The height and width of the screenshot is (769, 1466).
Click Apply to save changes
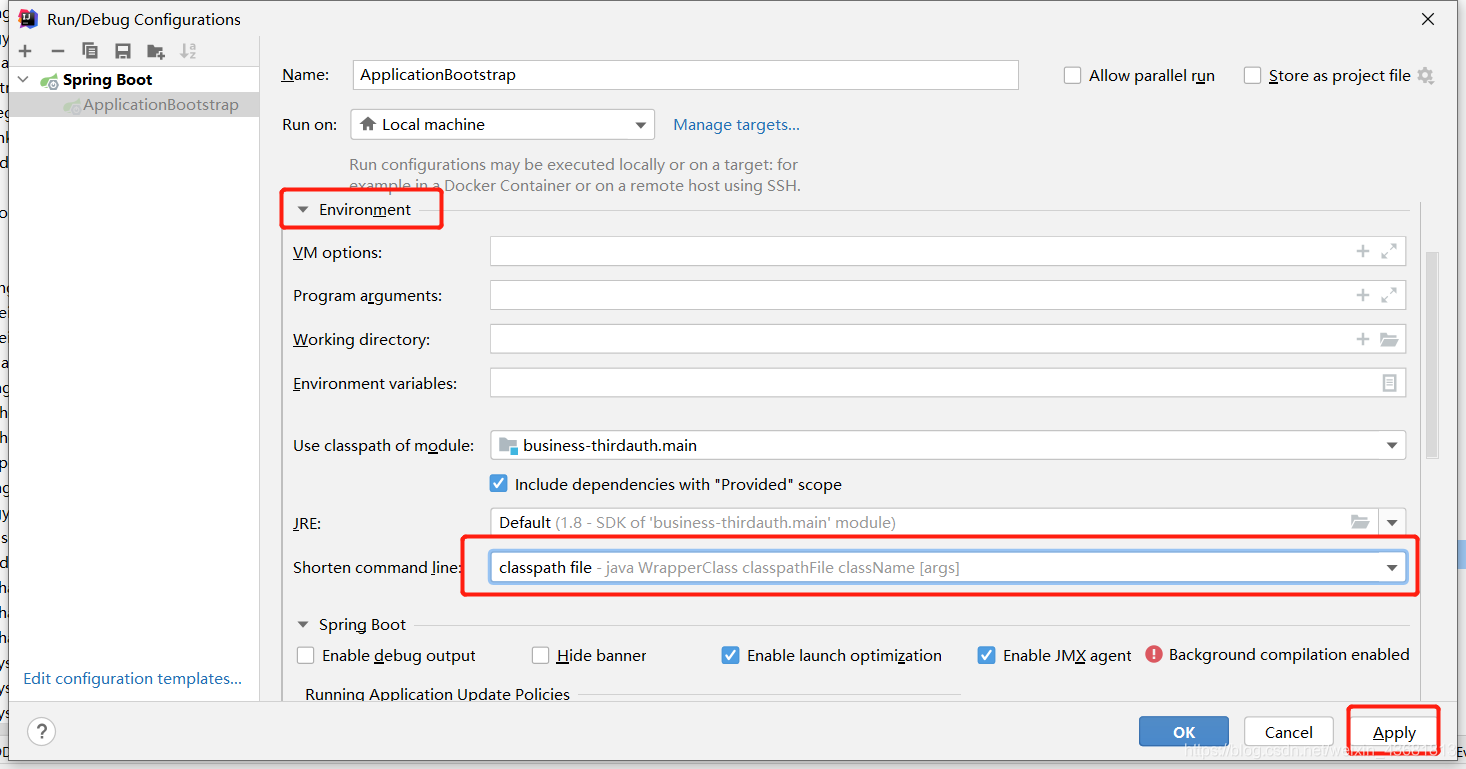1394,732
